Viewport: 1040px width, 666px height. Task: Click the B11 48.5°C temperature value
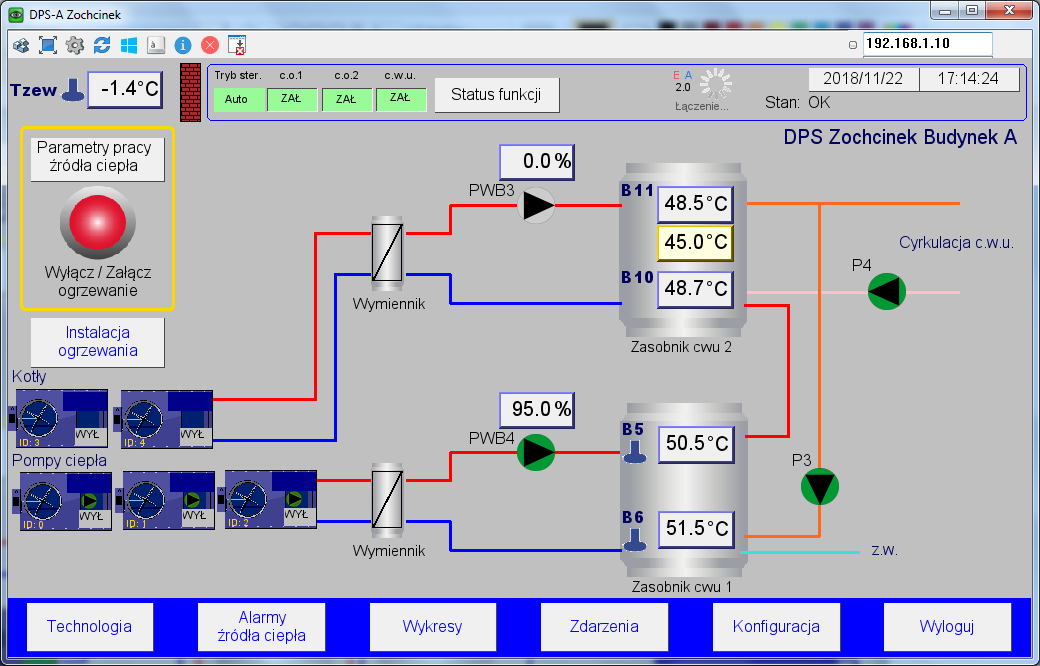[x=696, y=204]
